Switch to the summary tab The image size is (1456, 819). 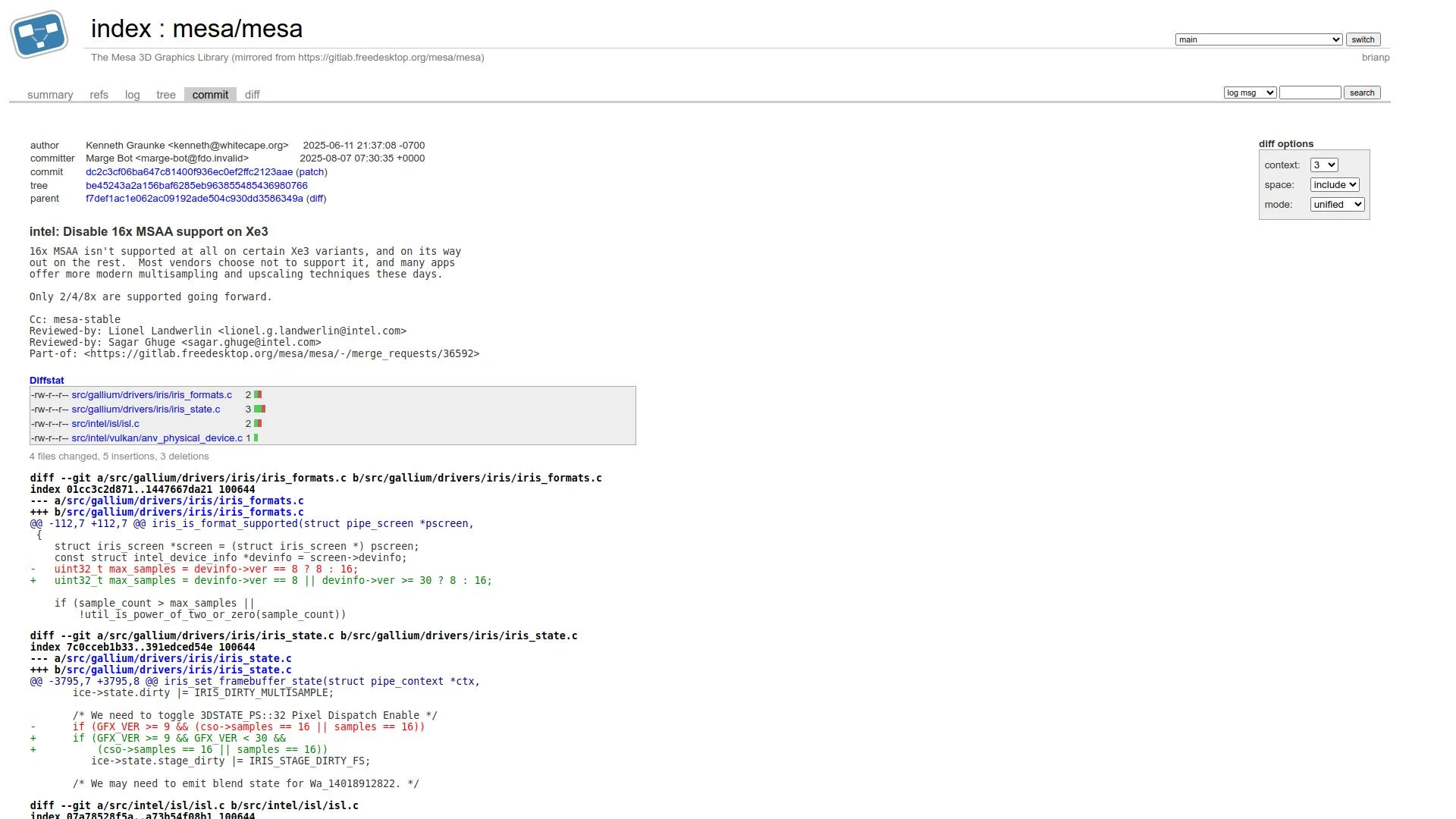(x=50, y=95)
